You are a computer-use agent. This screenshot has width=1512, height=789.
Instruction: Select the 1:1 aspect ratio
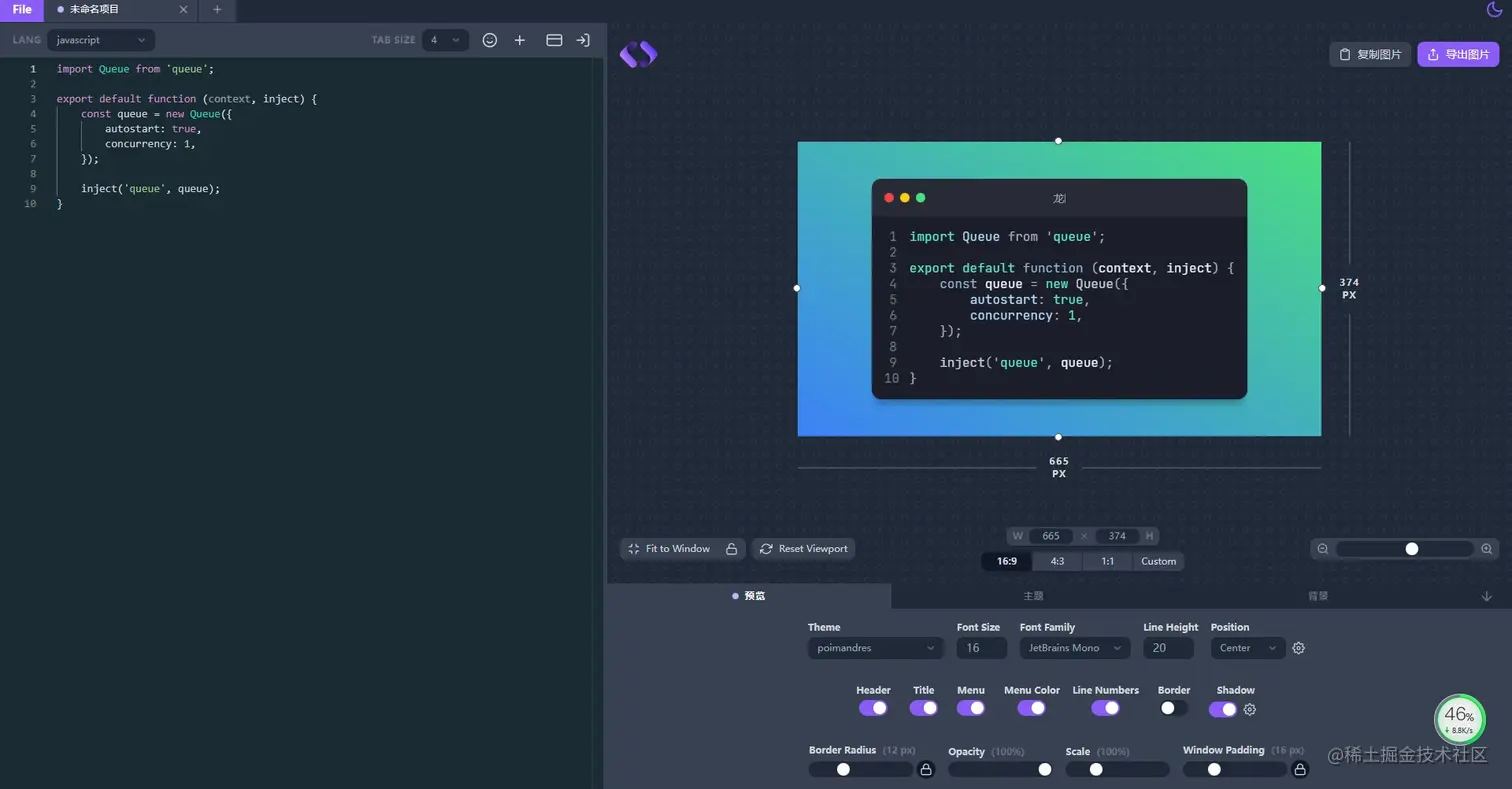(x=1108, y=561)
